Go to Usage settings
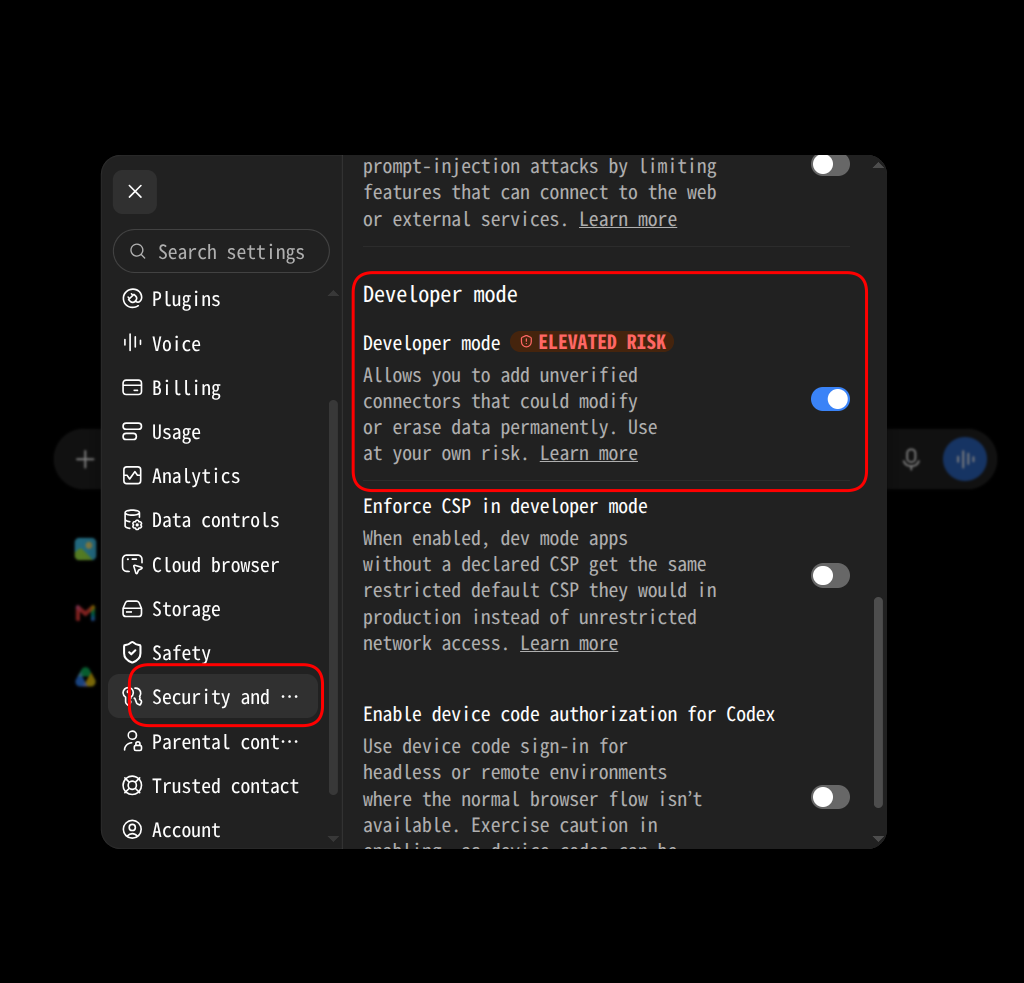The width and height of the screenshot is (1024, 983). pos(176,432)
